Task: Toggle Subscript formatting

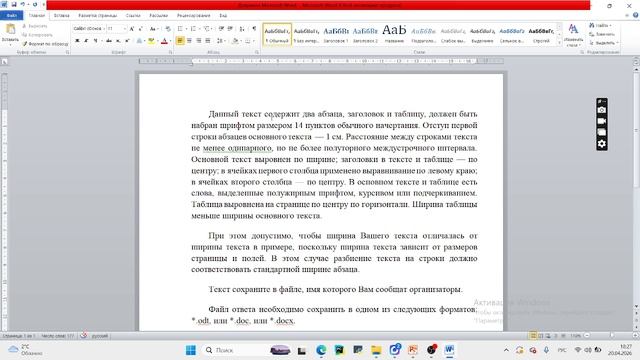Action: tap(118, 40)
